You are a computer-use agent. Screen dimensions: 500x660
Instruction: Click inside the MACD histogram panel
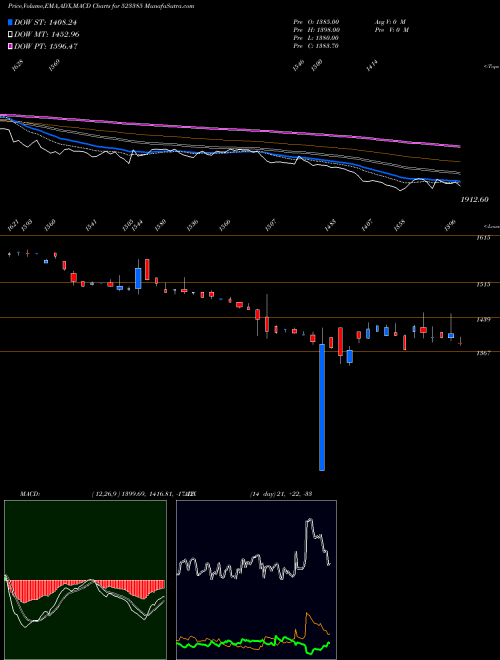(x=85, y=580)
